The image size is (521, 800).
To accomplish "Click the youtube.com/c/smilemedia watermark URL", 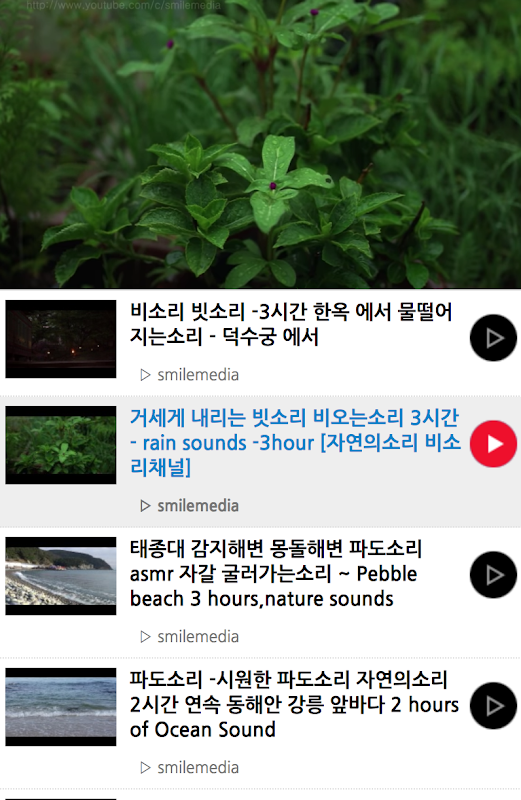I will [123, 6].
